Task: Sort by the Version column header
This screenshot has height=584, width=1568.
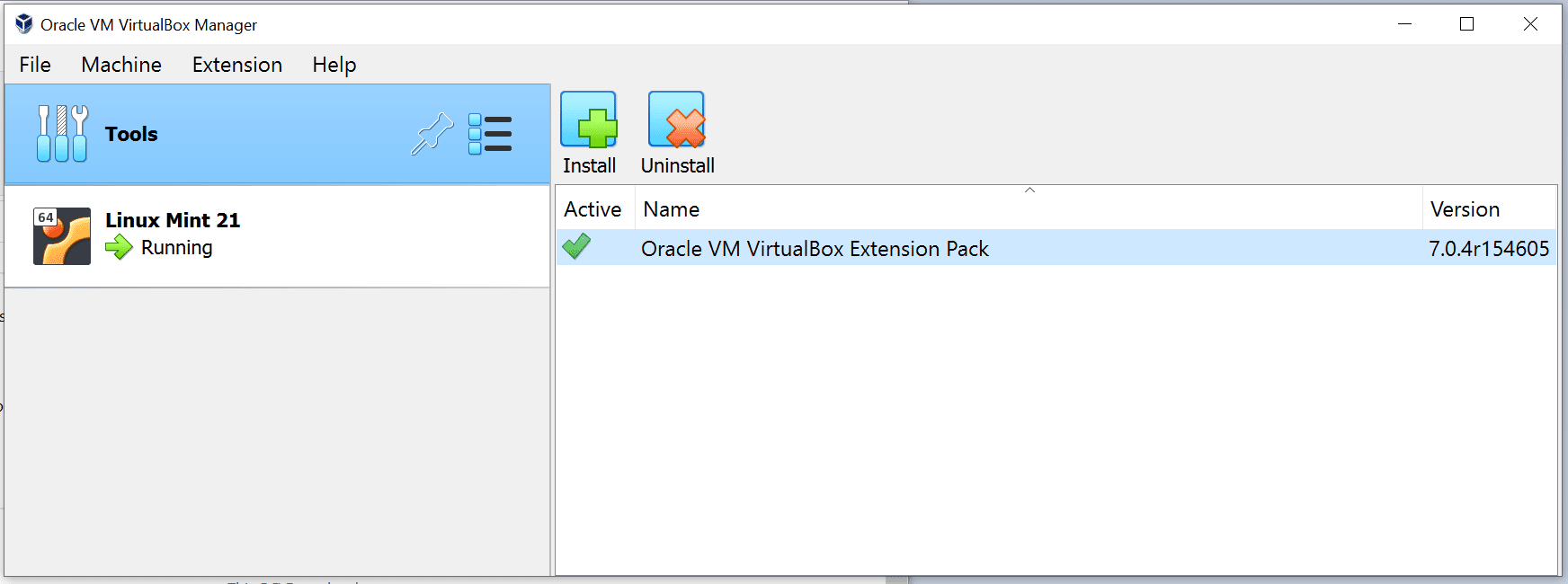Action: (x=1490, y=209)
